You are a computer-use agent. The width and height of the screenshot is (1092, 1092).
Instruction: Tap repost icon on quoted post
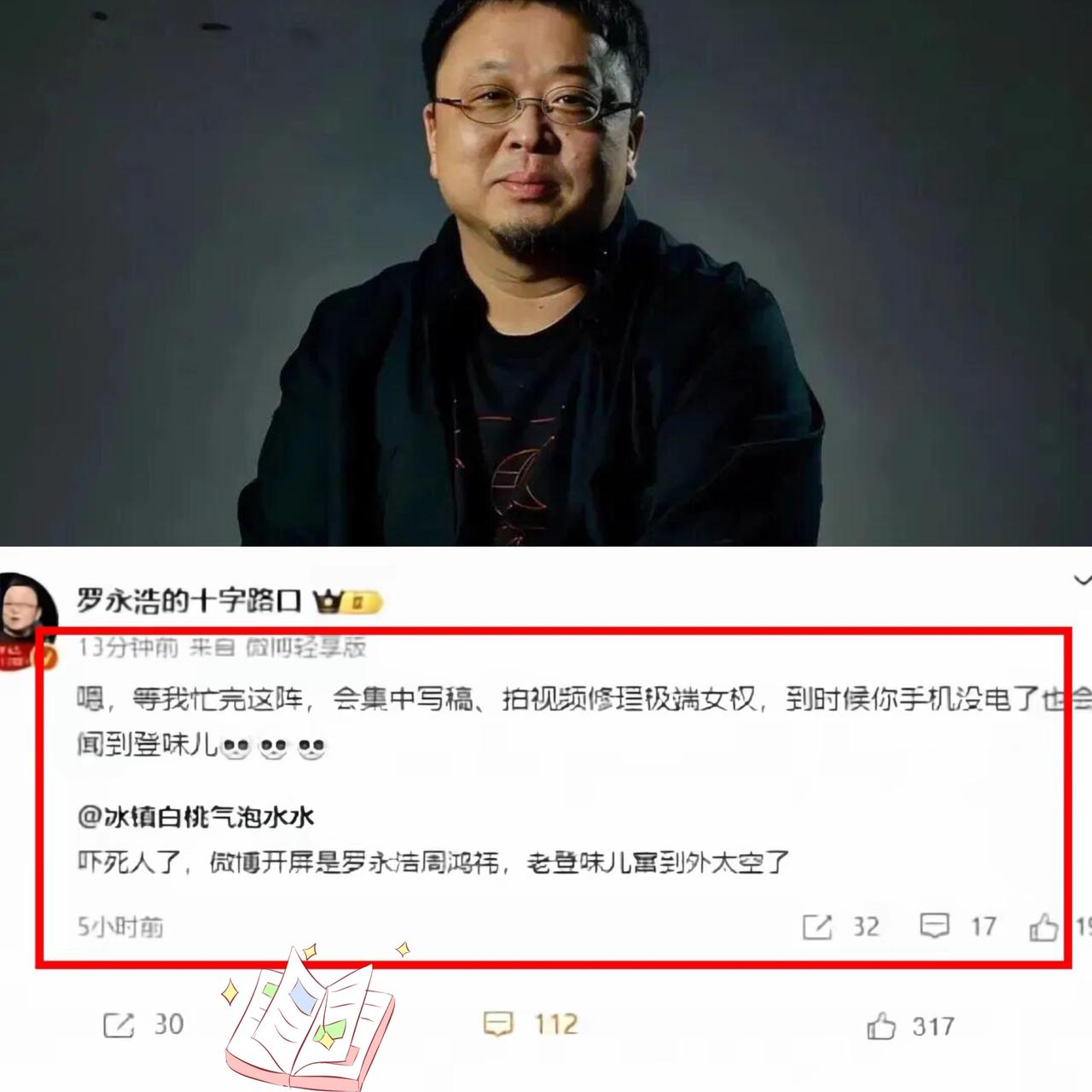(816, 927)
